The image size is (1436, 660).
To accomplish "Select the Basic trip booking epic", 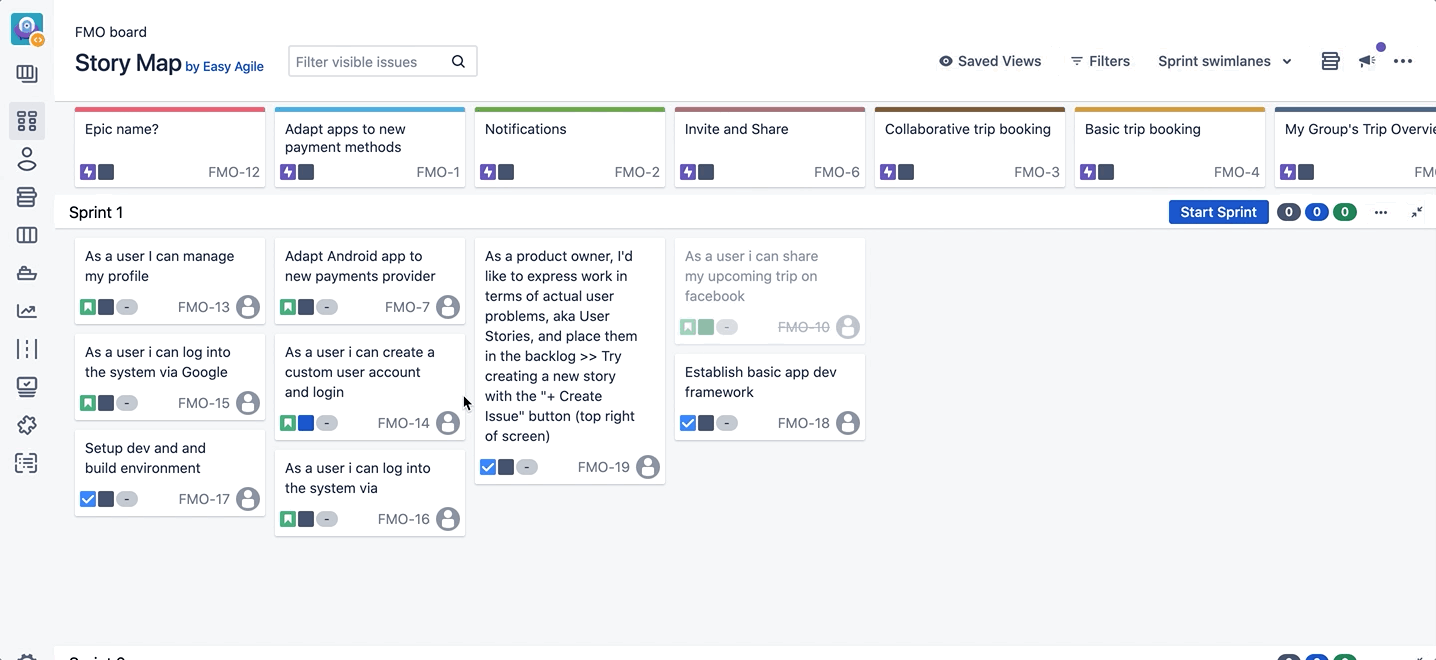I will pyautogui.click(x=1170, y=147).
